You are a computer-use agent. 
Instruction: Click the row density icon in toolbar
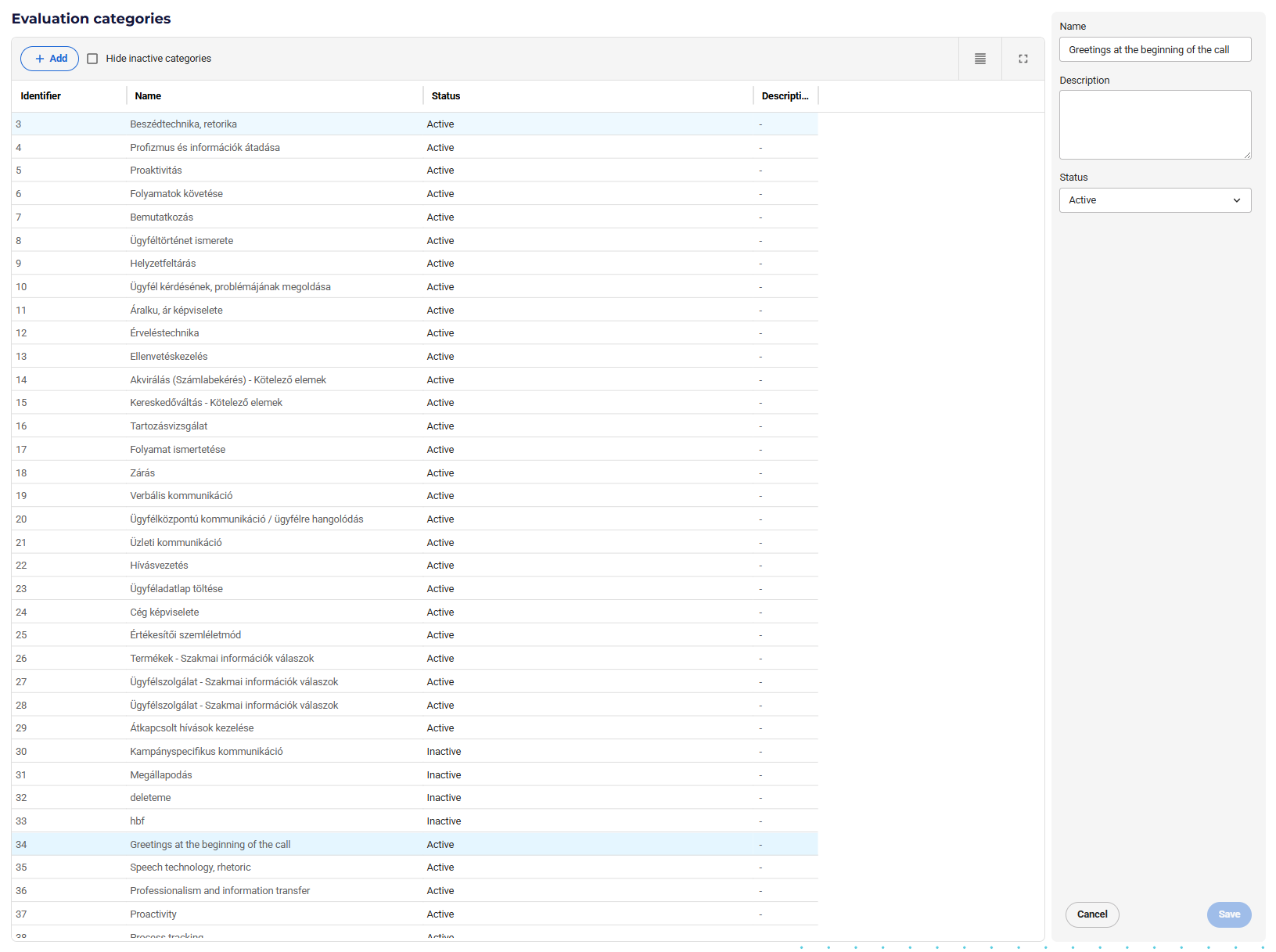[x=979, y=59]
